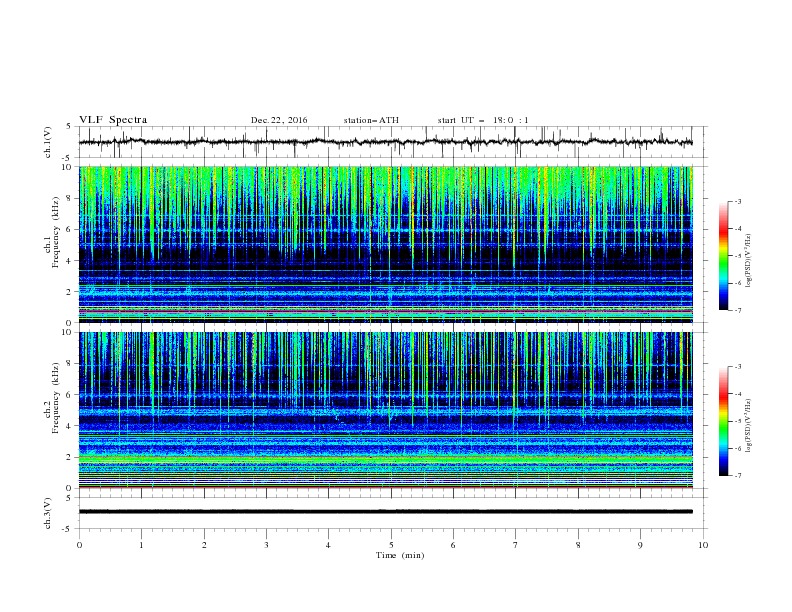The width and height of the screenshot is (792, 612).
Task: Click the "3" minute time tick label
Action: (x=266, y=545)
